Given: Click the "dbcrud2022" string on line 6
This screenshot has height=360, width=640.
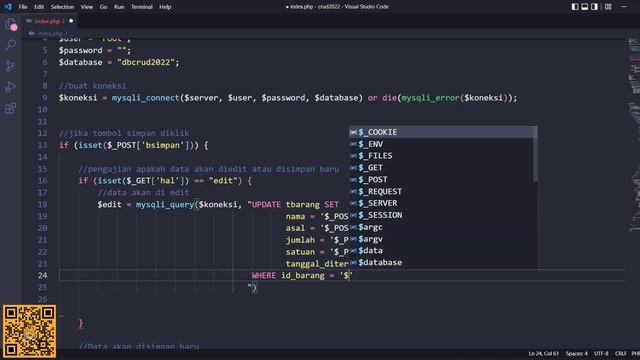Looking at the screenshot, I should click(146, 62).
